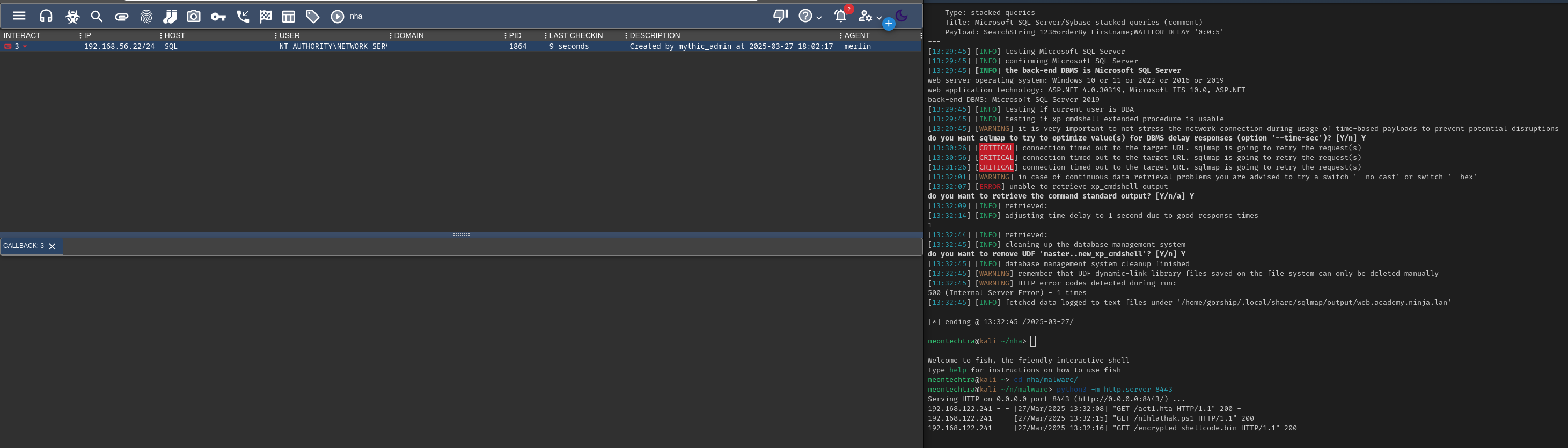Click the thumbs-down feedback icon
Viewport: 1568px width, 448px height.
(780, 16)
